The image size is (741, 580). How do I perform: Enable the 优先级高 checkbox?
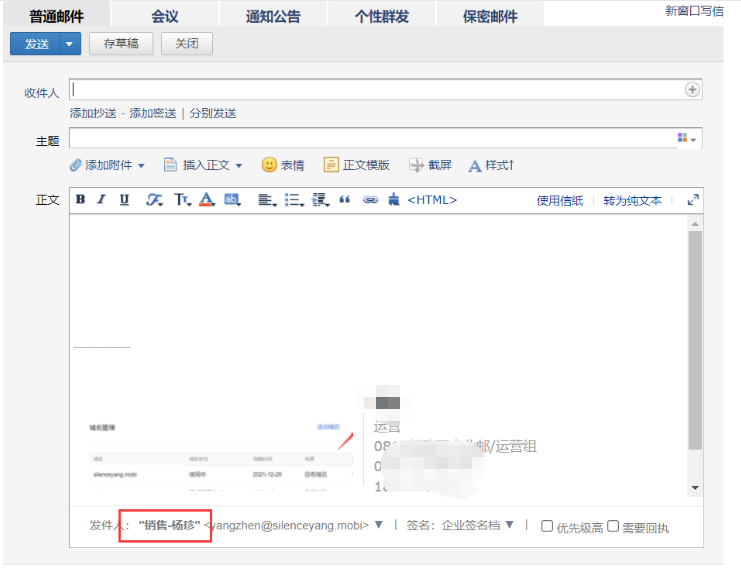pyautogui.click(x=547, y=526)
